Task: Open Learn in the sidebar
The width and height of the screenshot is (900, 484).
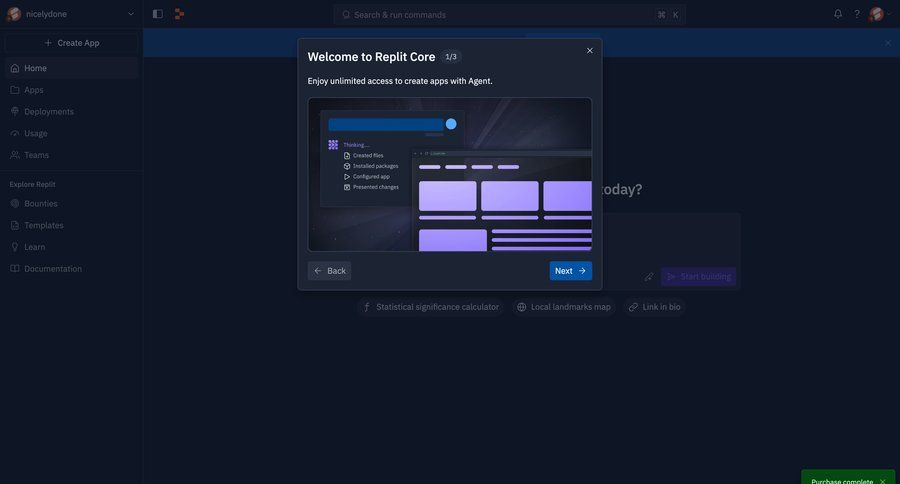Action: (x=72, y=247)
